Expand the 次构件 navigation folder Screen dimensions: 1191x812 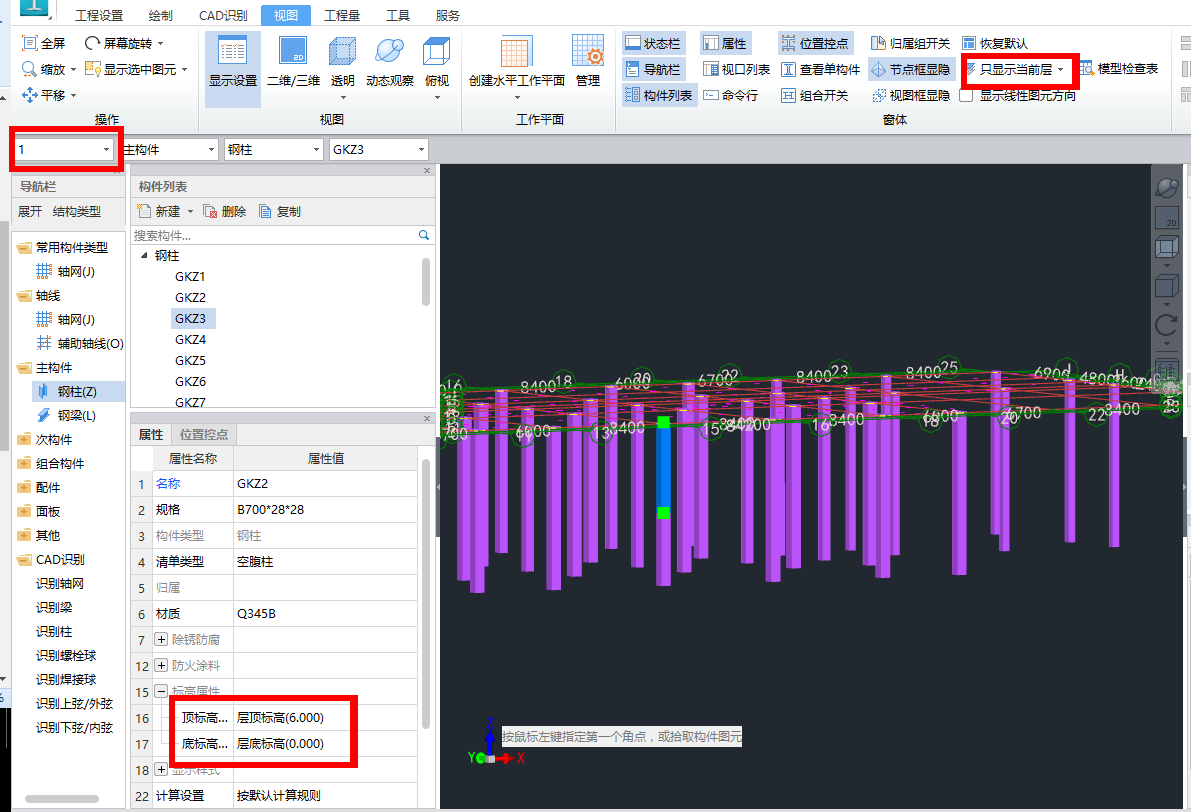(x=24, y=440)
